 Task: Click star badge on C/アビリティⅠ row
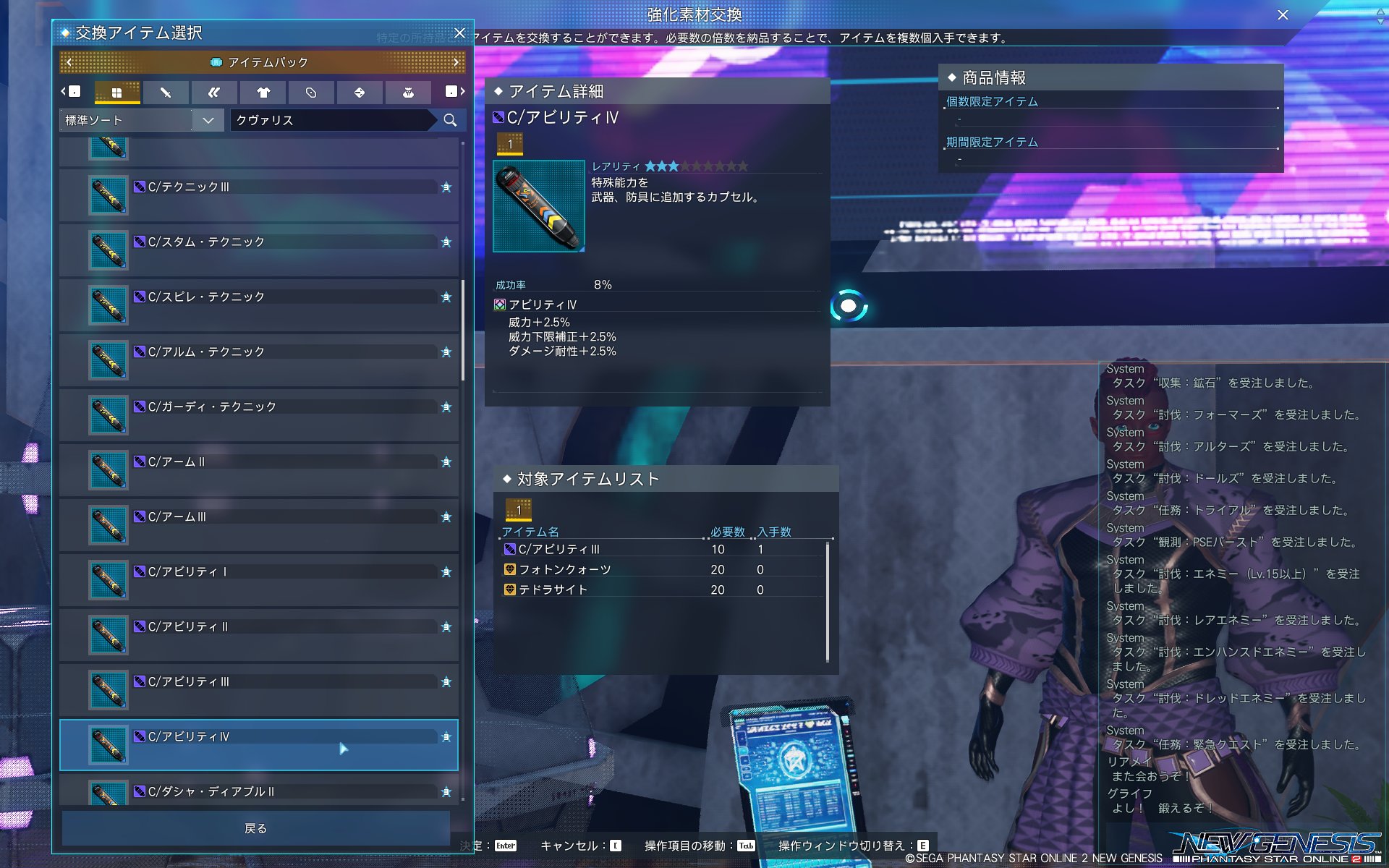[446, 572]
